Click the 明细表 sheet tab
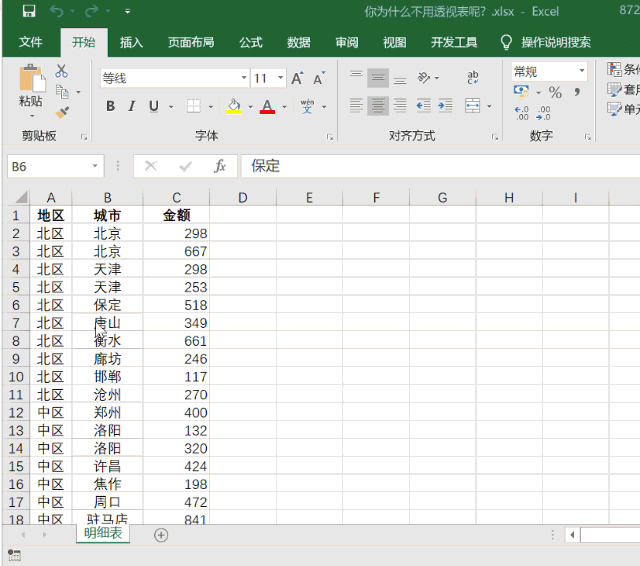640x566 pixels. [x=103, y=533]
